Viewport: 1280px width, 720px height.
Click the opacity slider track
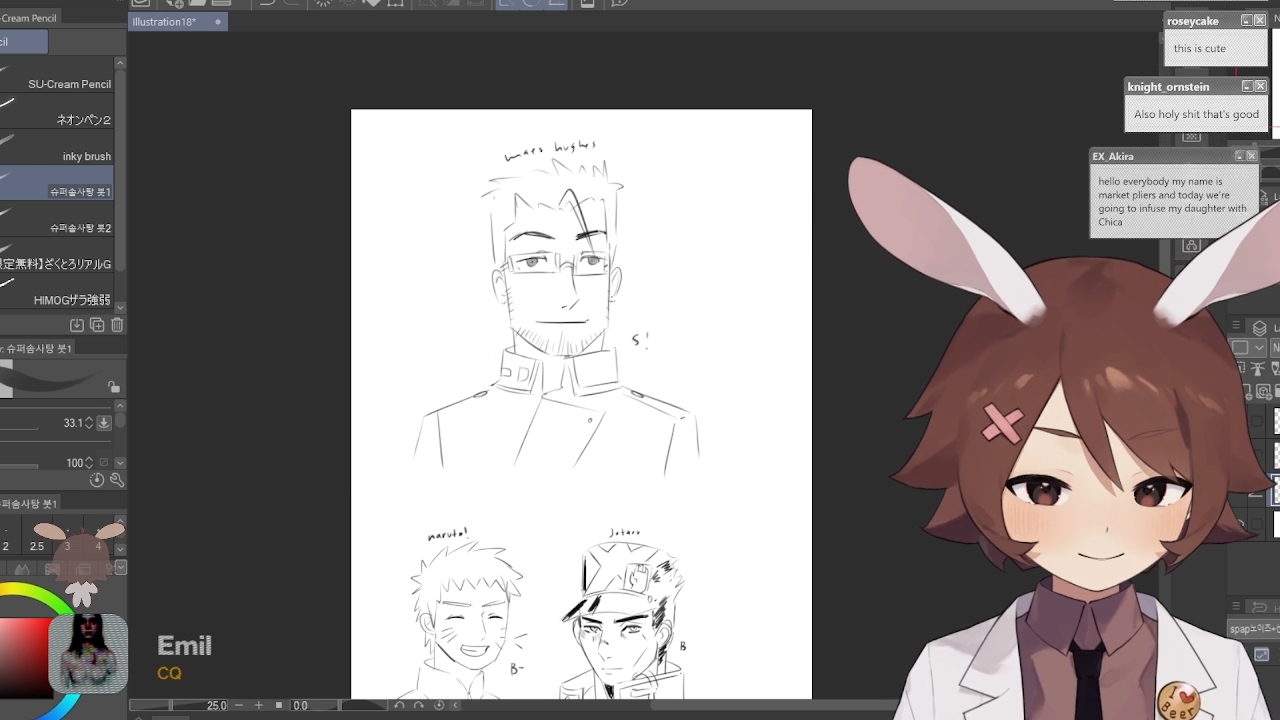[19, 468]
